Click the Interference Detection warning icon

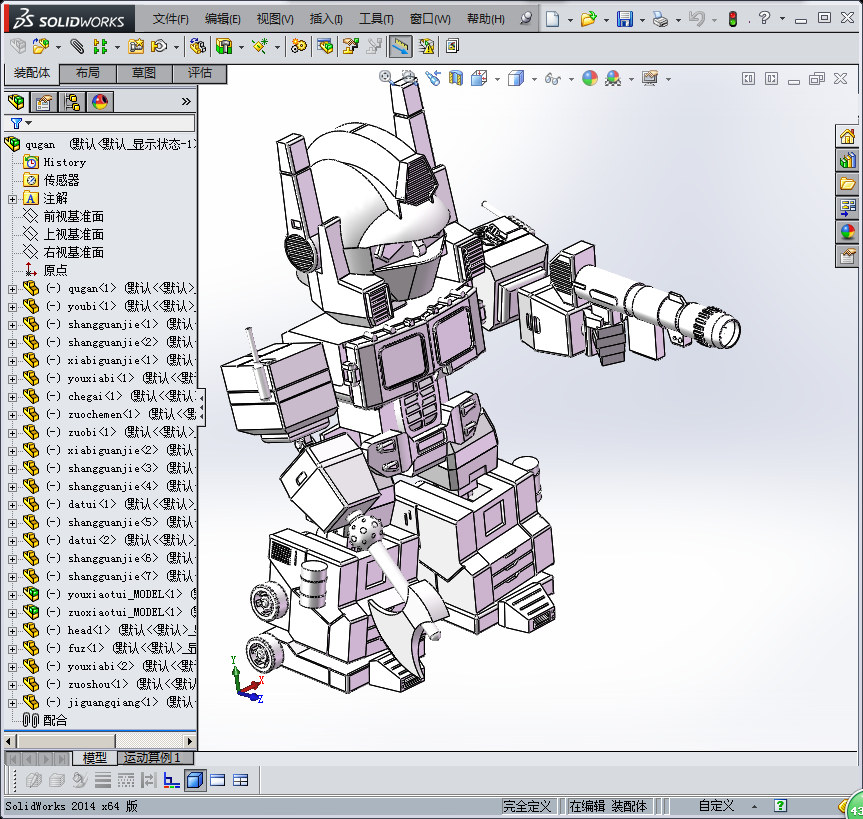[427, 46]
